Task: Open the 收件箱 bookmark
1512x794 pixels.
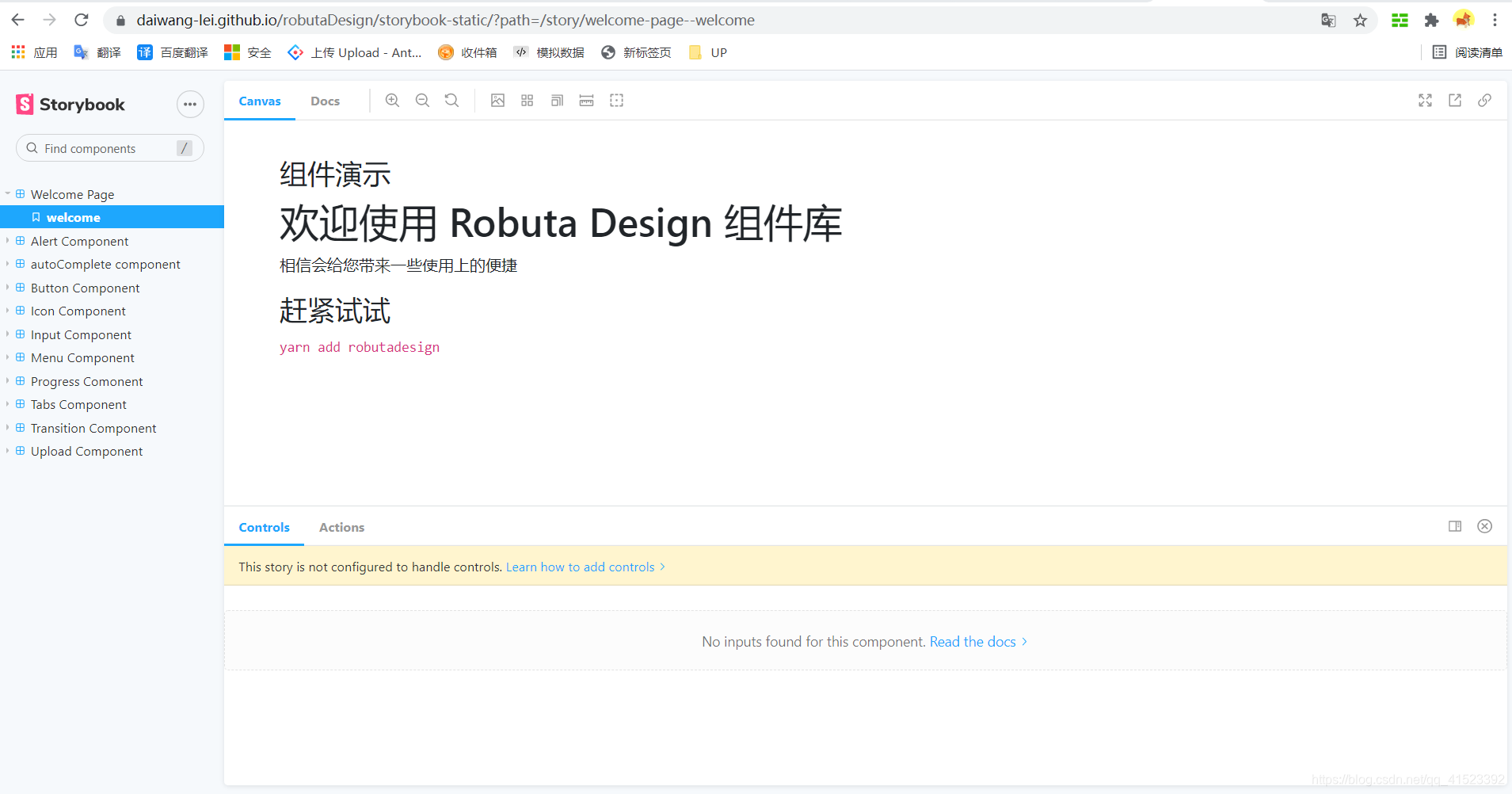Action: 467,52
